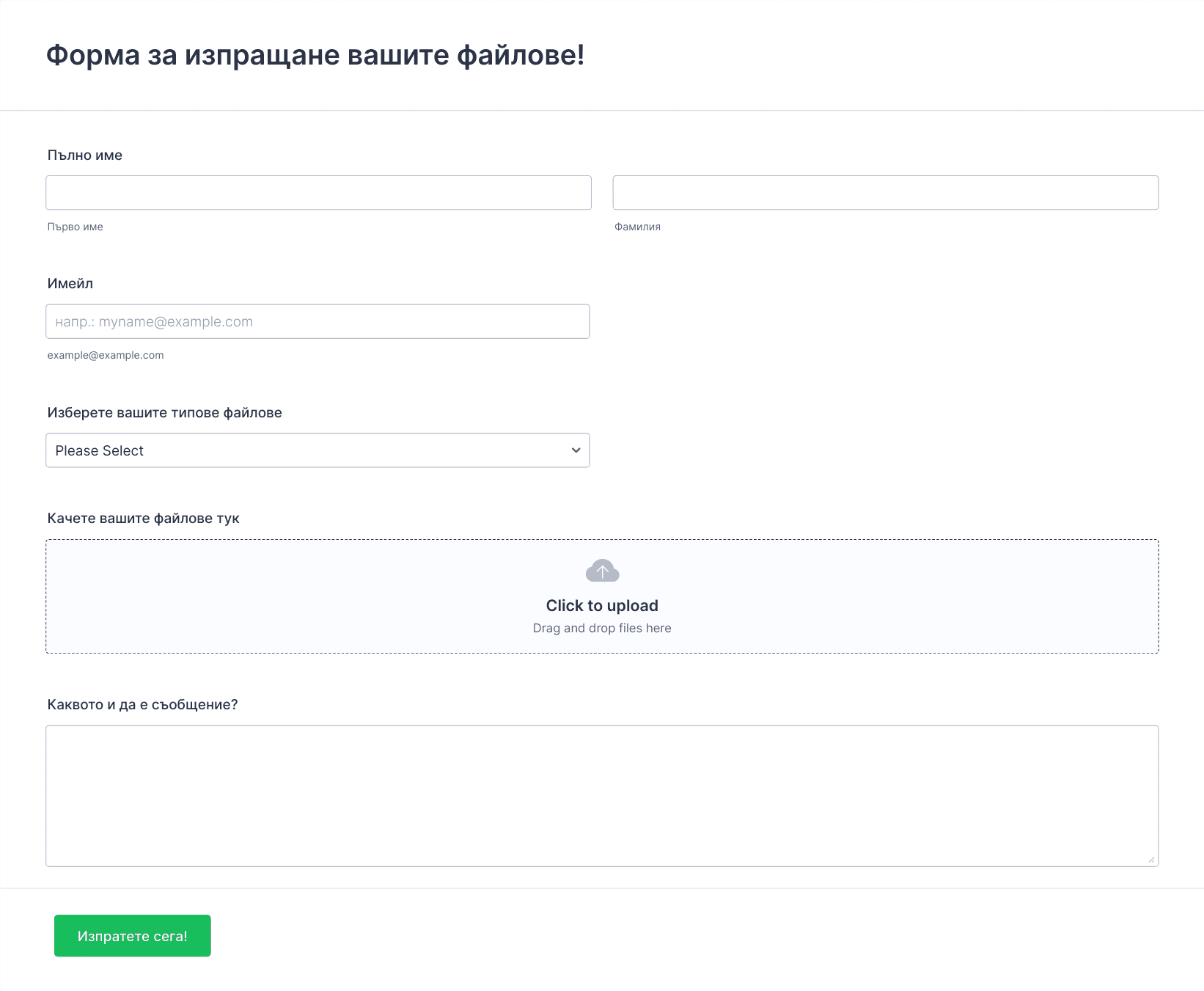Screen dimensions: 1204x991
Task: Click the cloud upload icon
Action: (602, 571)
